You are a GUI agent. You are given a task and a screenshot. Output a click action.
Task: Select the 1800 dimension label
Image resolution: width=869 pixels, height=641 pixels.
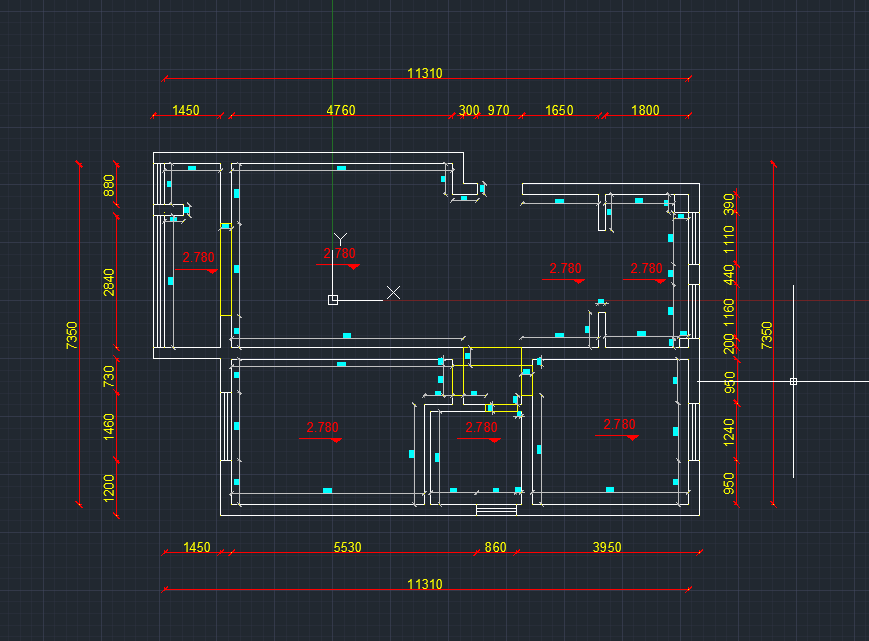click(x=645, y=110)
